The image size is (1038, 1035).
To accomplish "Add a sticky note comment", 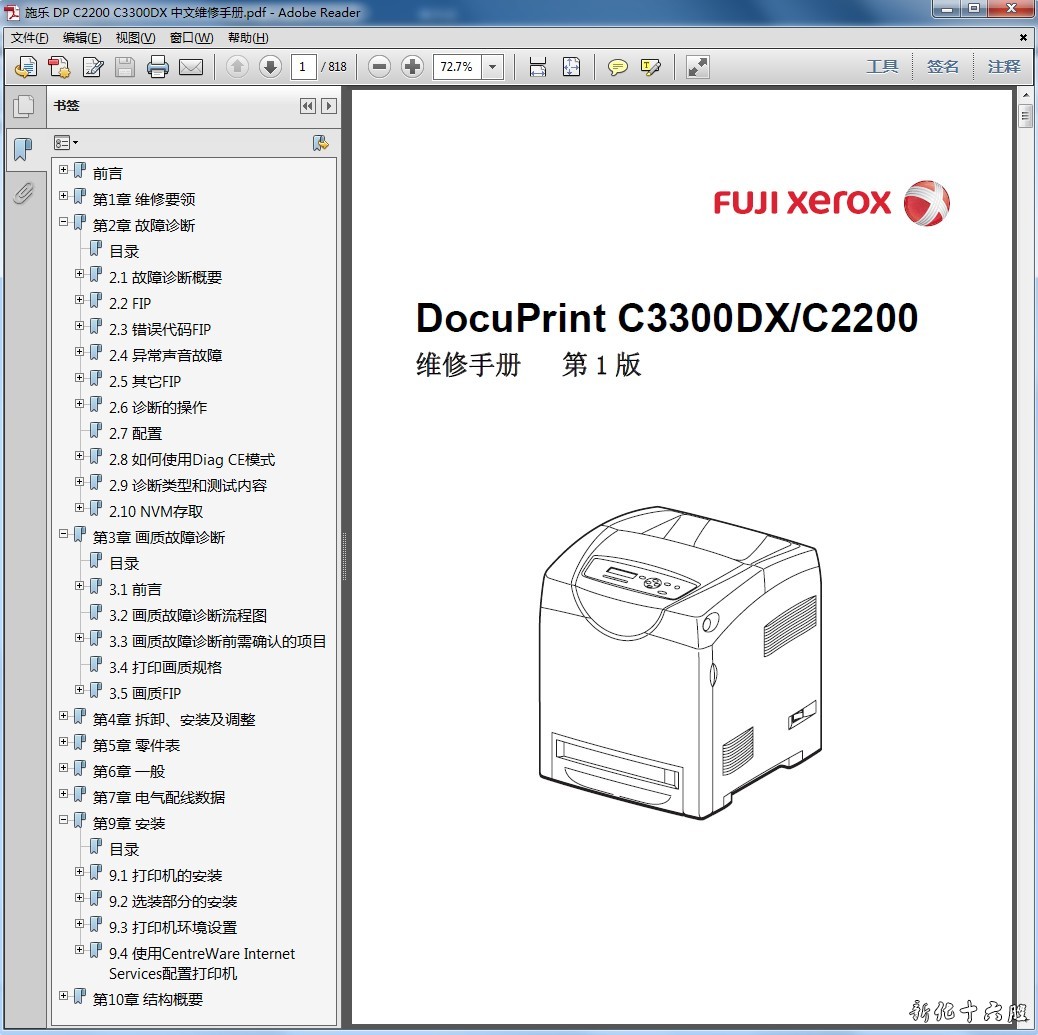I will point(618,67).
